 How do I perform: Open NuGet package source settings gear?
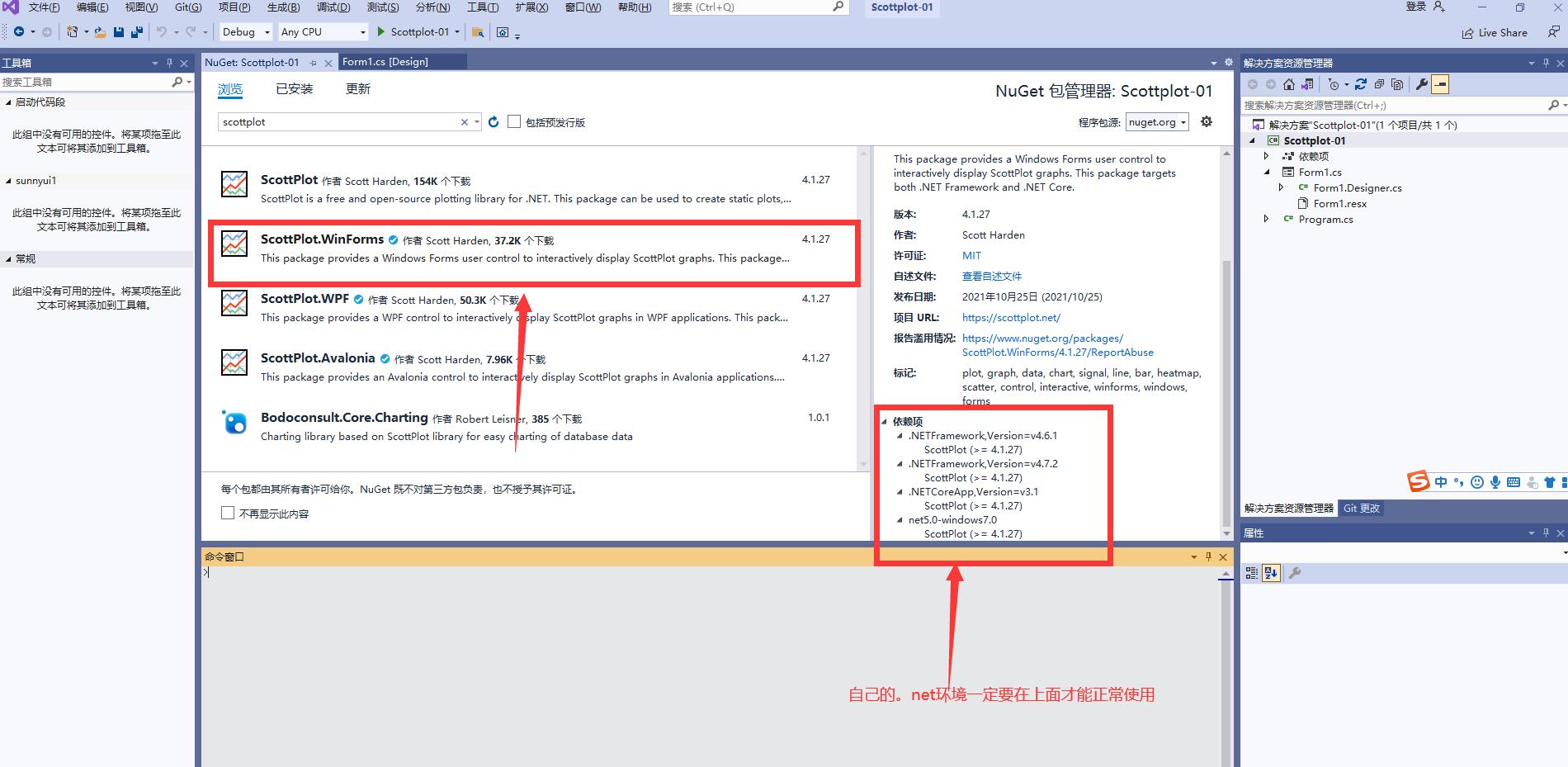pyautogui.click(x=1207, y=121)
